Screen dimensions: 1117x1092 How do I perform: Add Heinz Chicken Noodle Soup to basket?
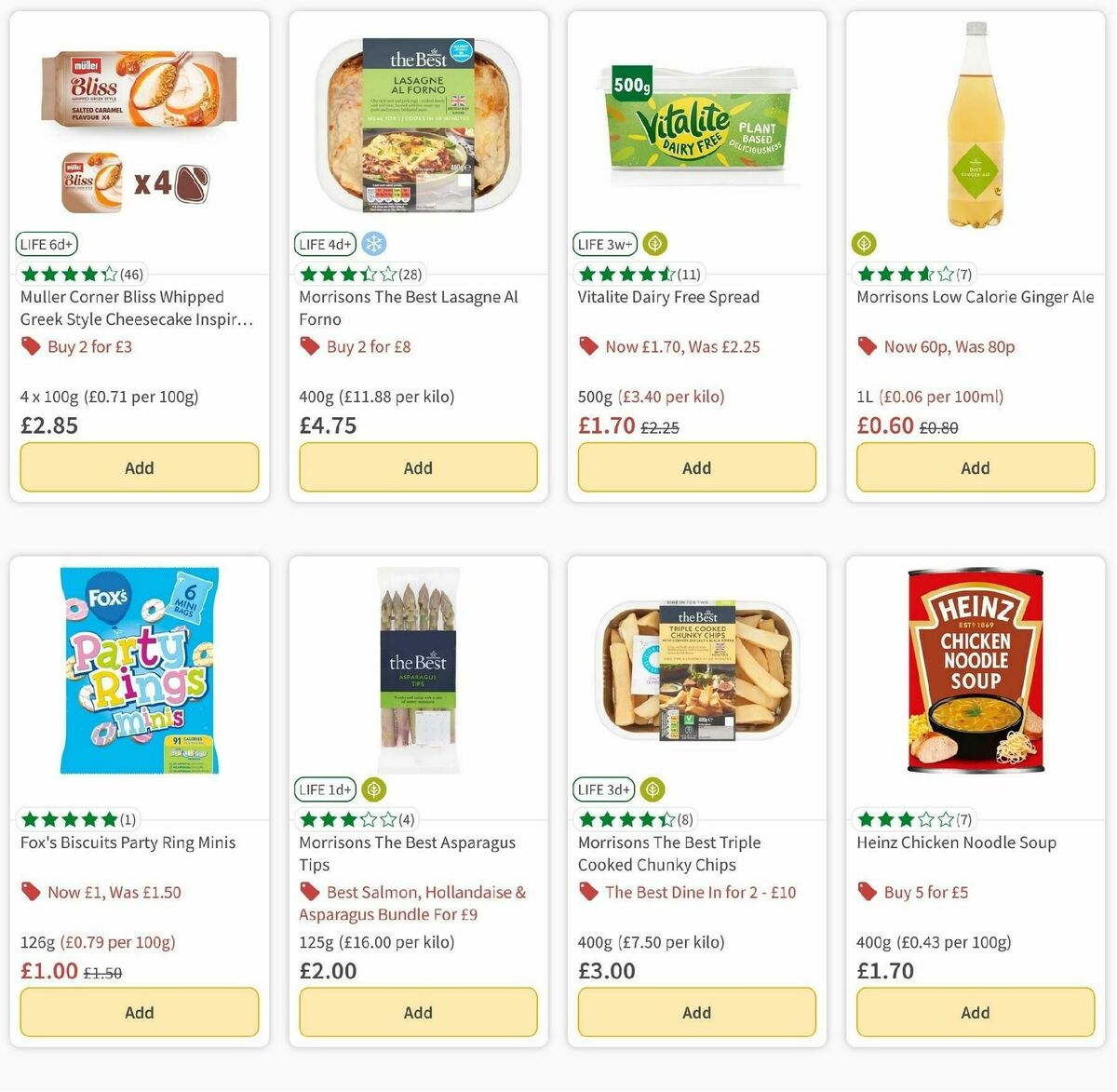[974, 1012]
